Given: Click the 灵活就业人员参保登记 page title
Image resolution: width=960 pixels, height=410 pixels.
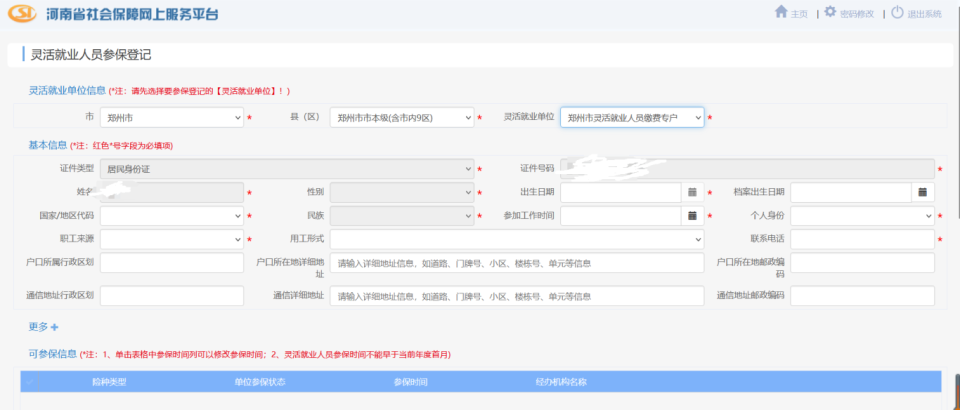Looking at the screenshot, I should pos(91,55).
